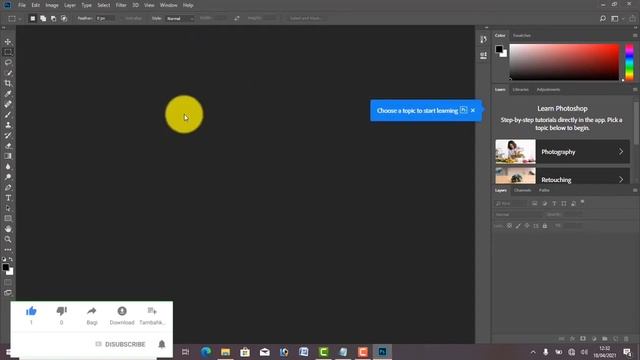This screenshot has width=640, height=360.
Task: Open the Learn panel options menu
Action: coord(635,89)
